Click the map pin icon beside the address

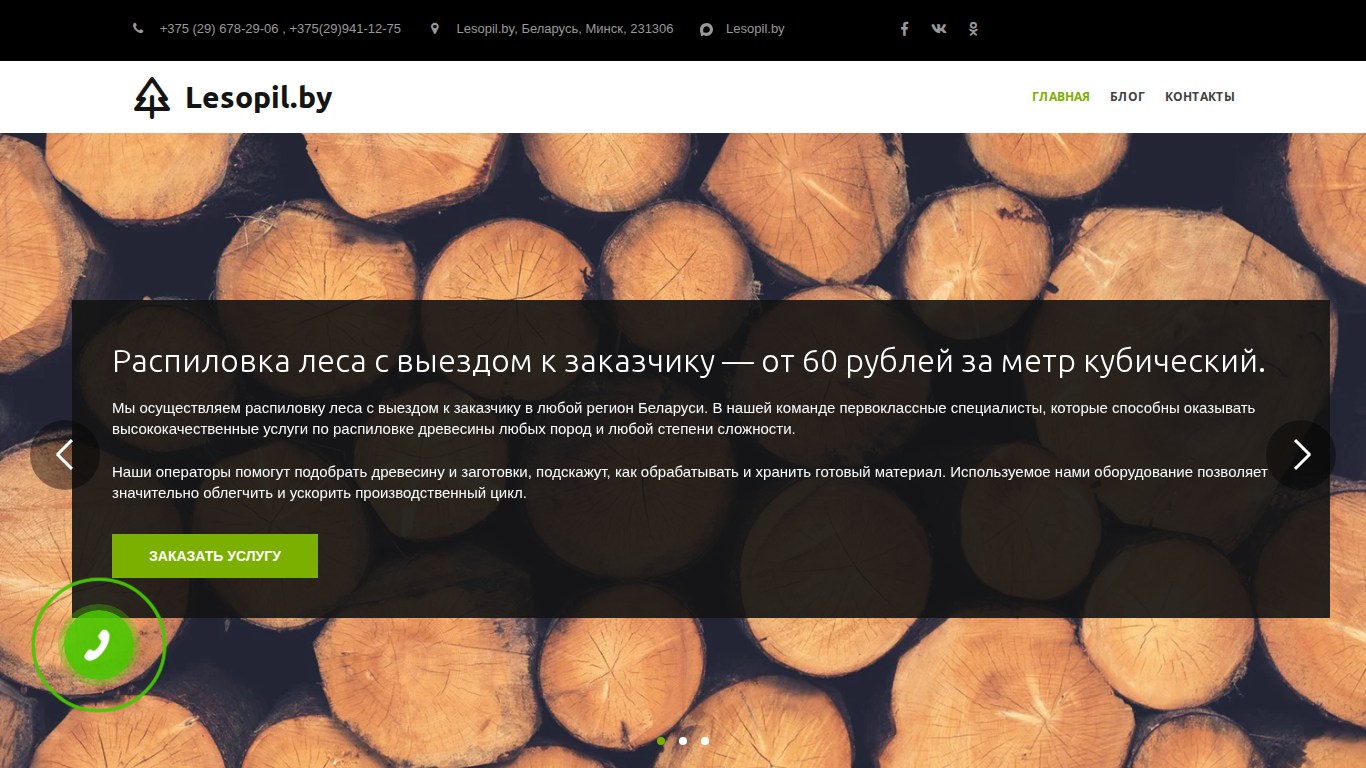point(434,29)
